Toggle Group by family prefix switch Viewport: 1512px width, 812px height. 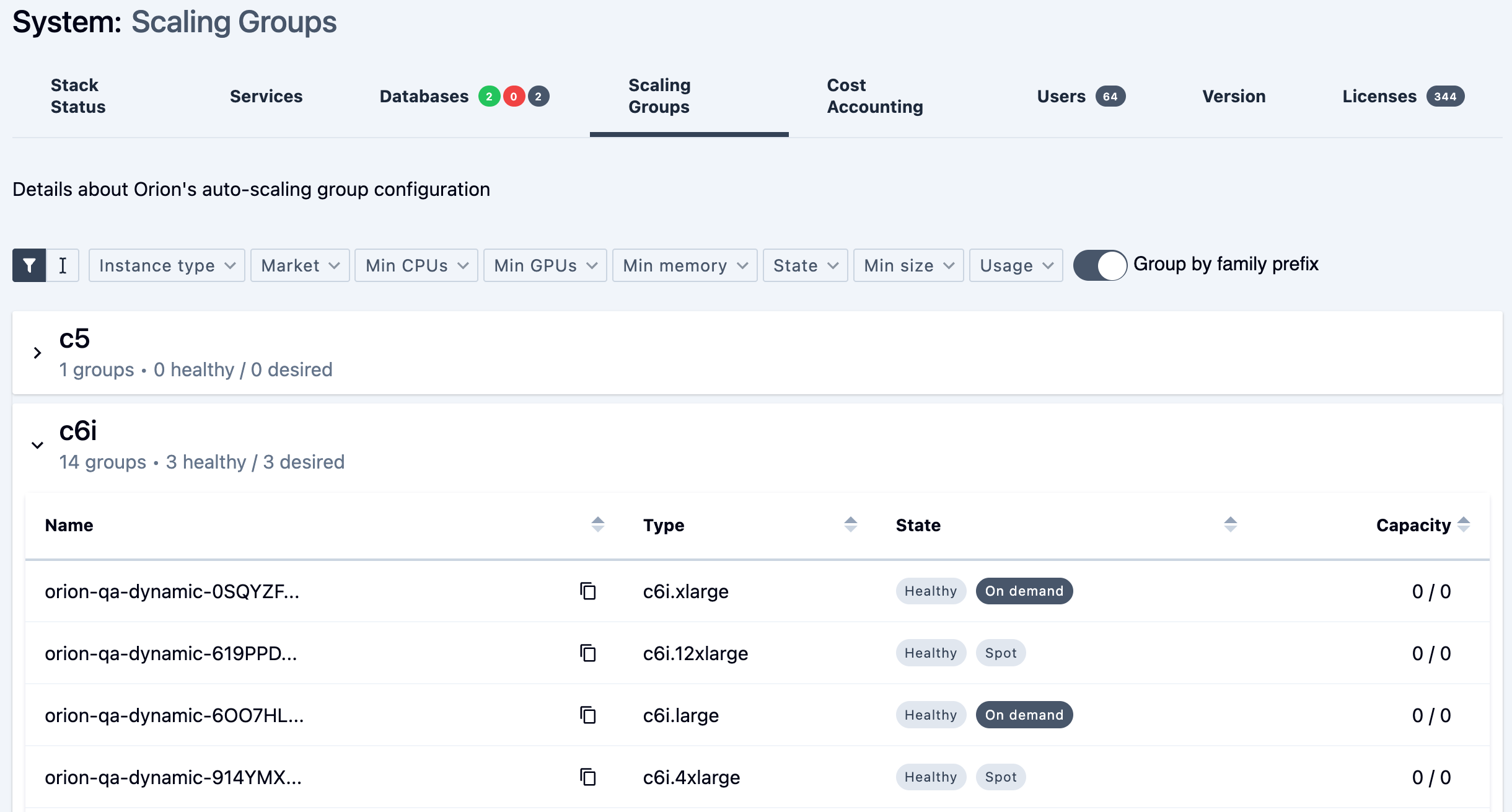(x=1100, y=265)
